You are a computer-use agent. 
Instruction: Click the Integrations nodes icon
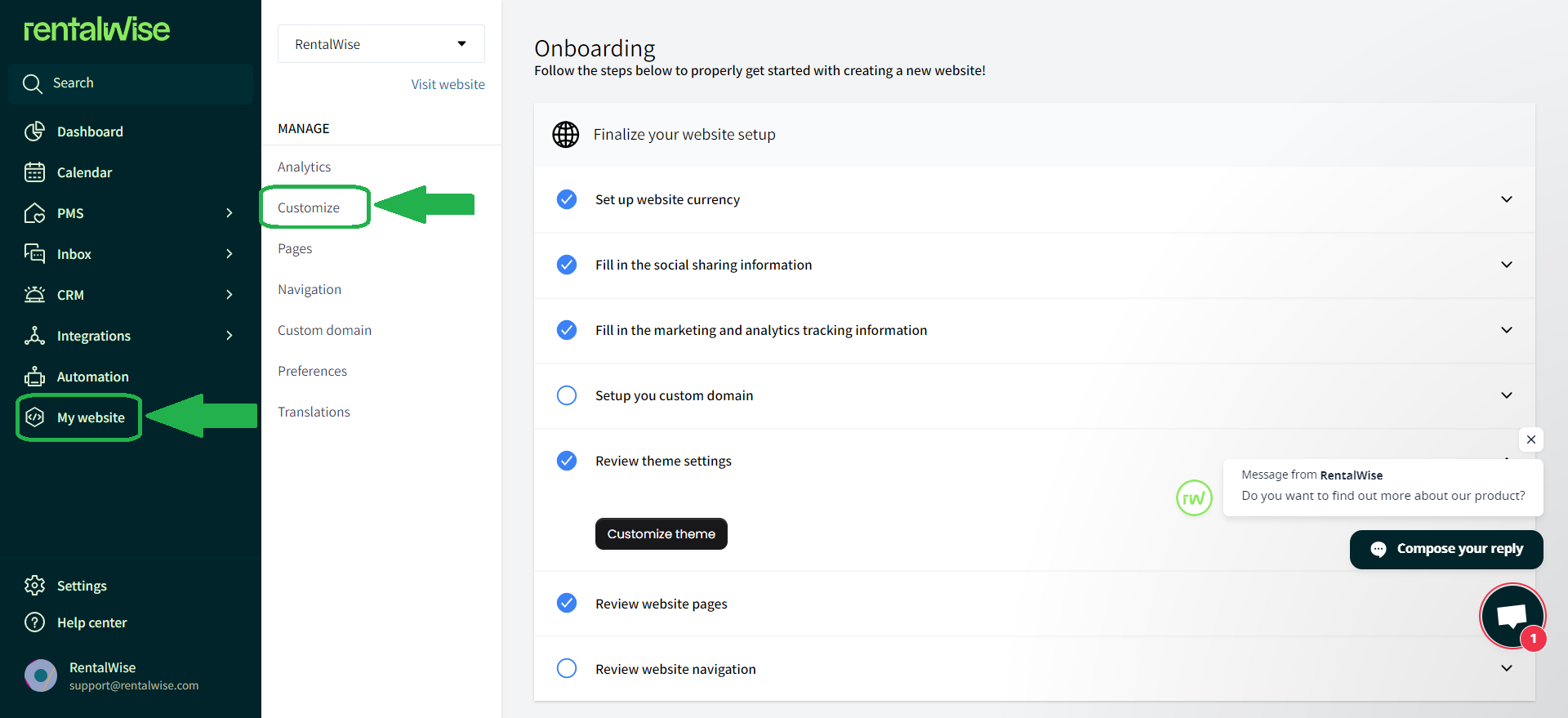[x=34, y=336]
